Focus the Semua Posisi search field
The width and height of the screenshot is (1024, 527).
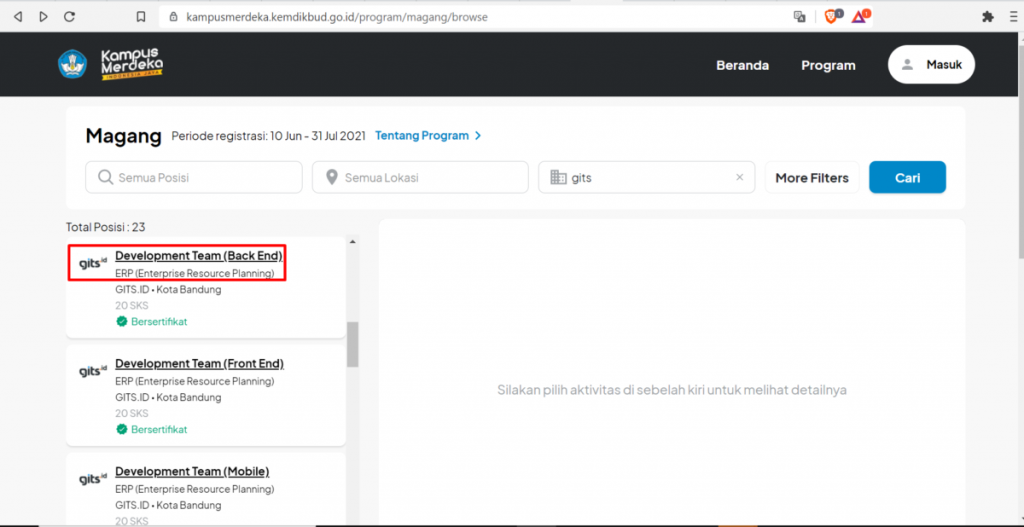pyautogui.click(x=194, y=177)
